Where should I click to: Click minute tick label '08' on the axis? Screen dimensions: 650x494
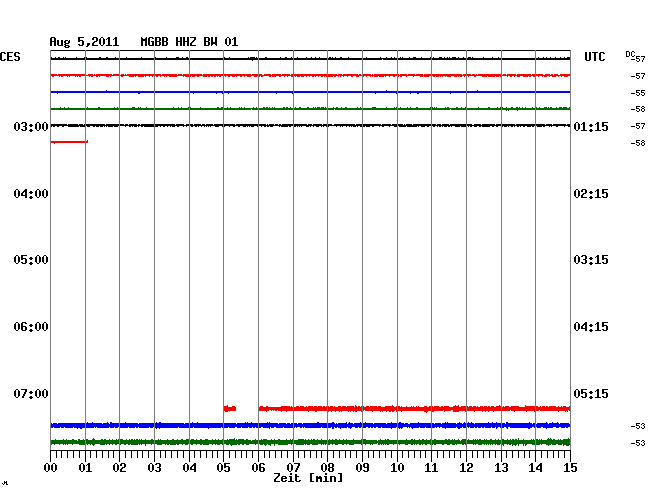point(327,468)
